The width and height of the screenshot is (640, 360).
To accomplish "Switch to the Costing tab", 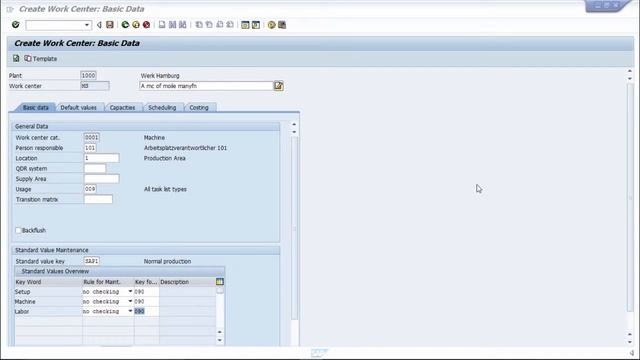I will pos(199,107).
